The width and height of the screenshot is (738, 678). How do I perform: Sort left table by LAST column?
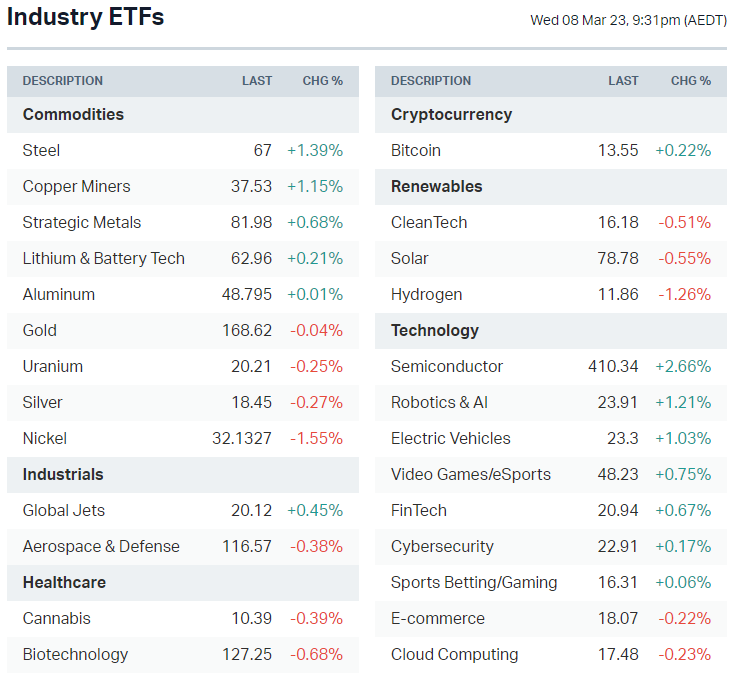click(256, 81)
